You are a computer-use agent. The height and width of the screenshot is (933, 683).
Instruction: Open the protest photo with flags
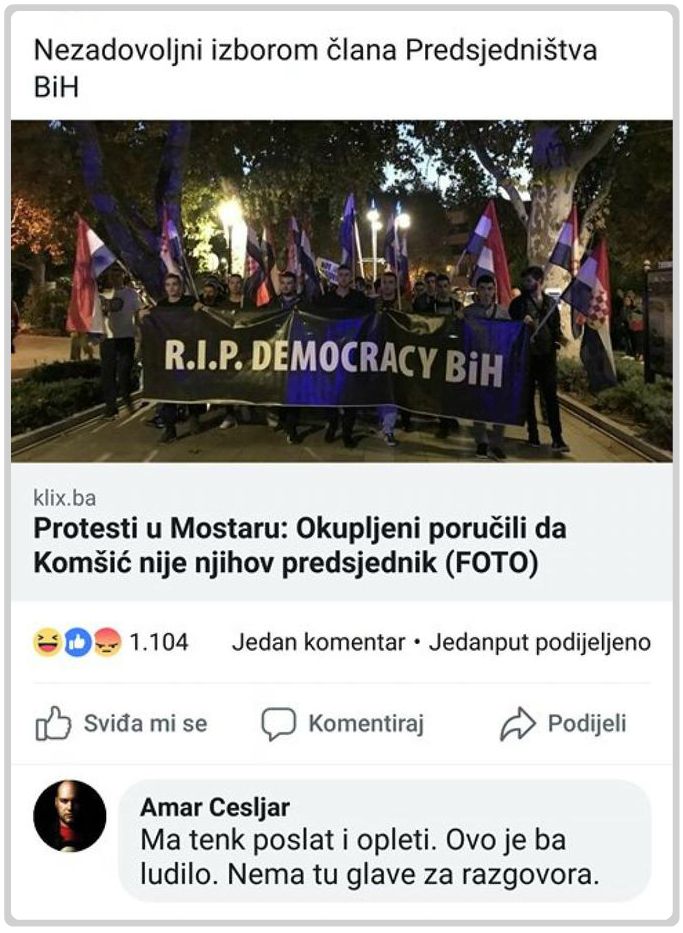[342, 292]
